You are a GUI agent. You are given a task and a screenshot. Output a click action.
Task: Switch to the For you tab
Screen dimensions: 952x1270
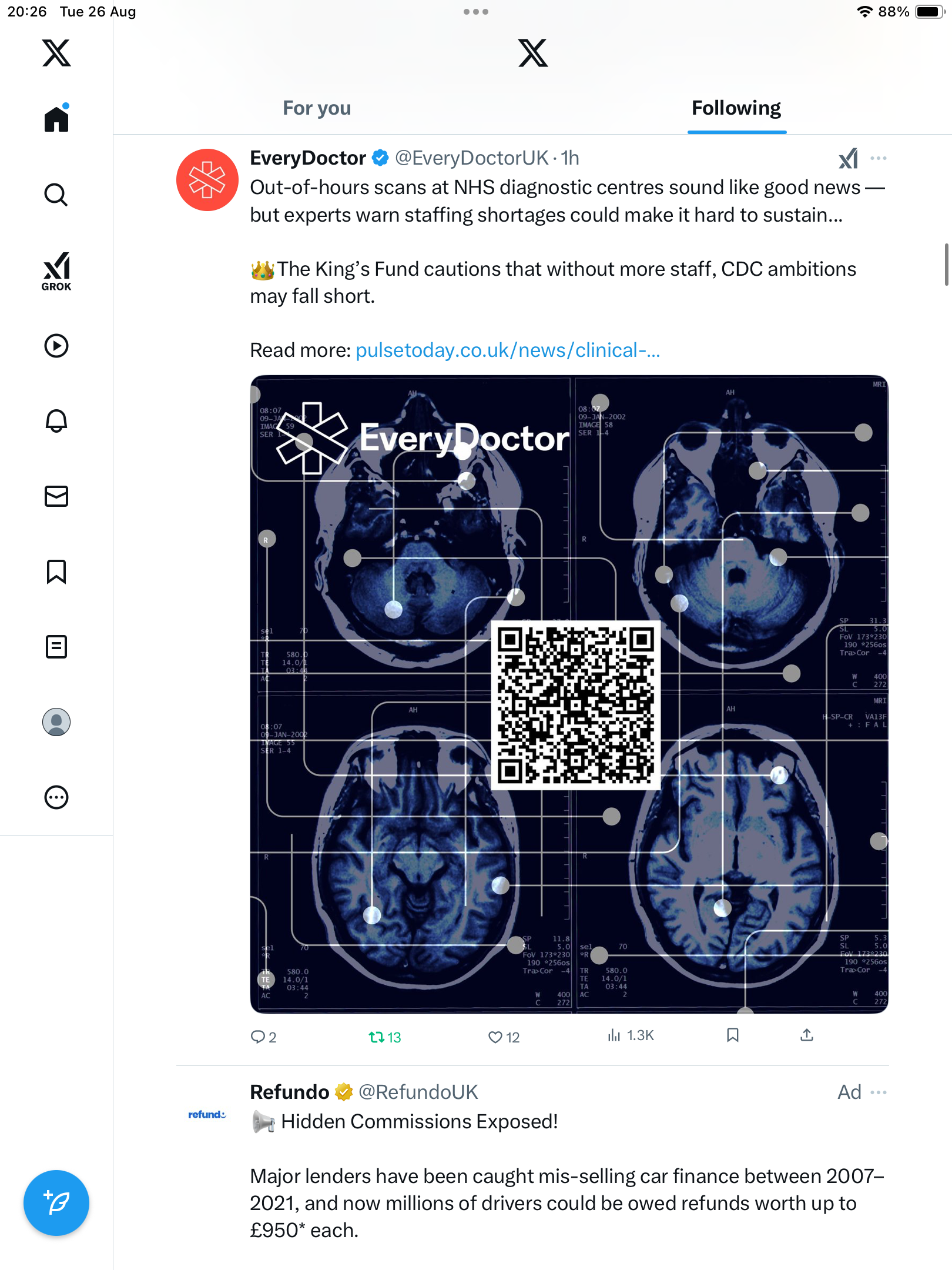coord(317,108)
